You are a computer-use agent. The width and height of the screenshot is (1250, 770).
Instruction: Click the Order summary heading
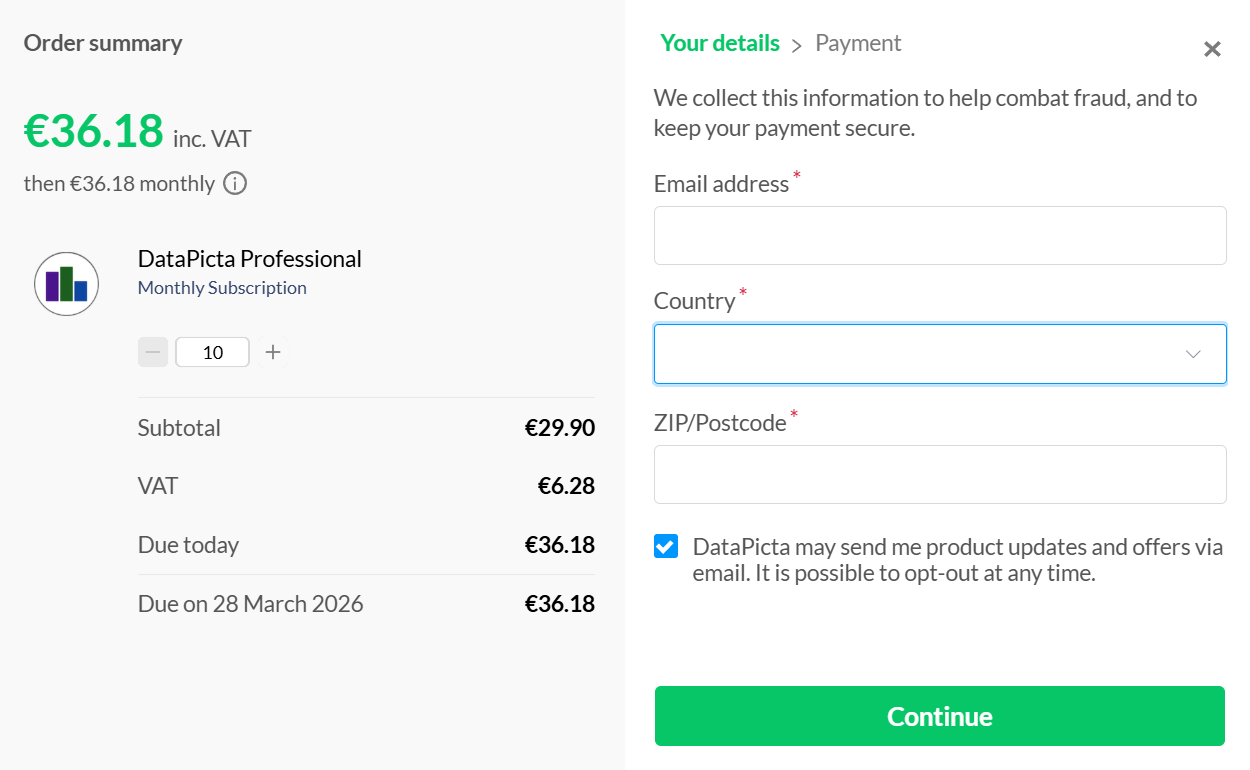pos(102,42)
